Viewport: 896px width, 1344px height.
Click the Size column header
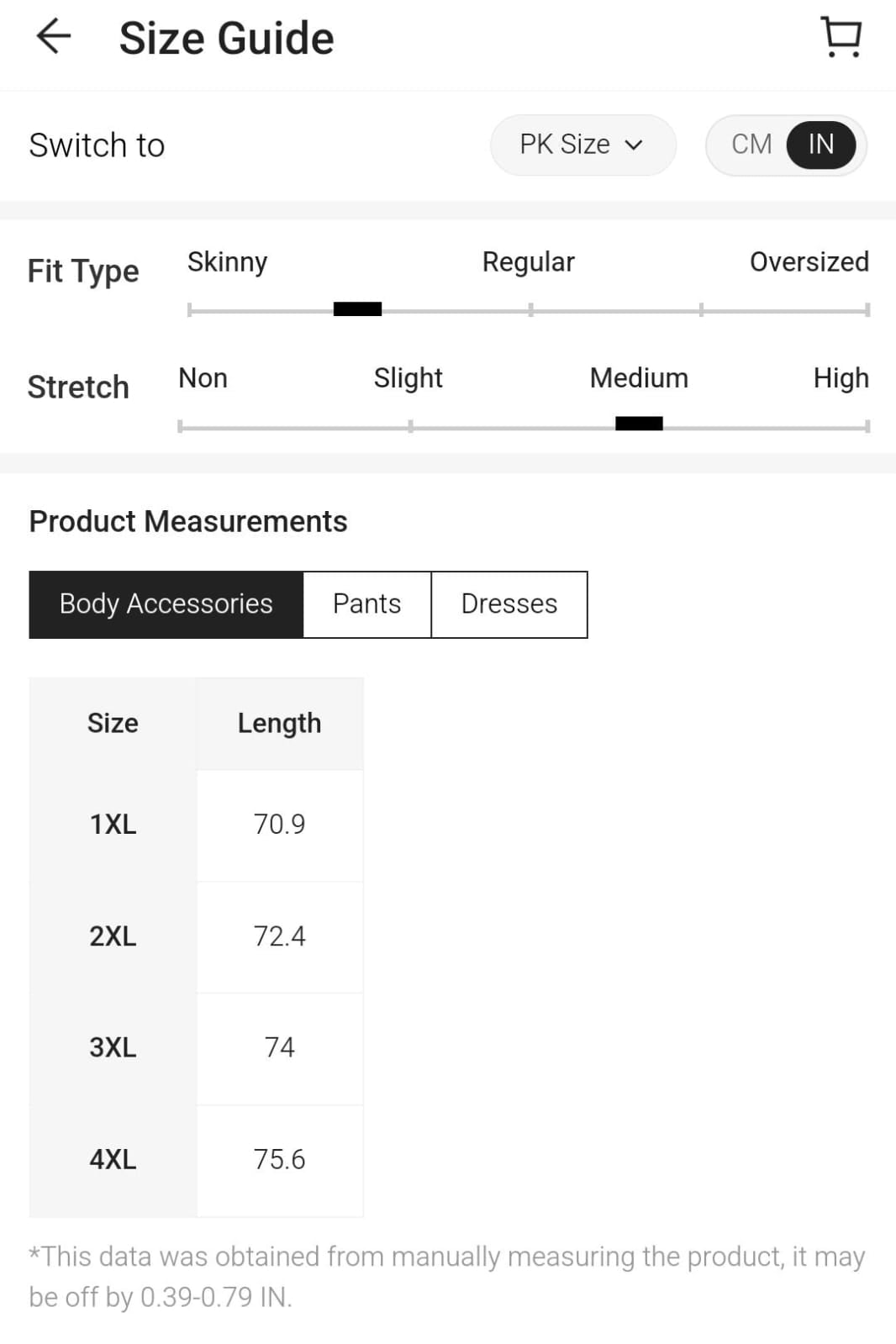113,724
